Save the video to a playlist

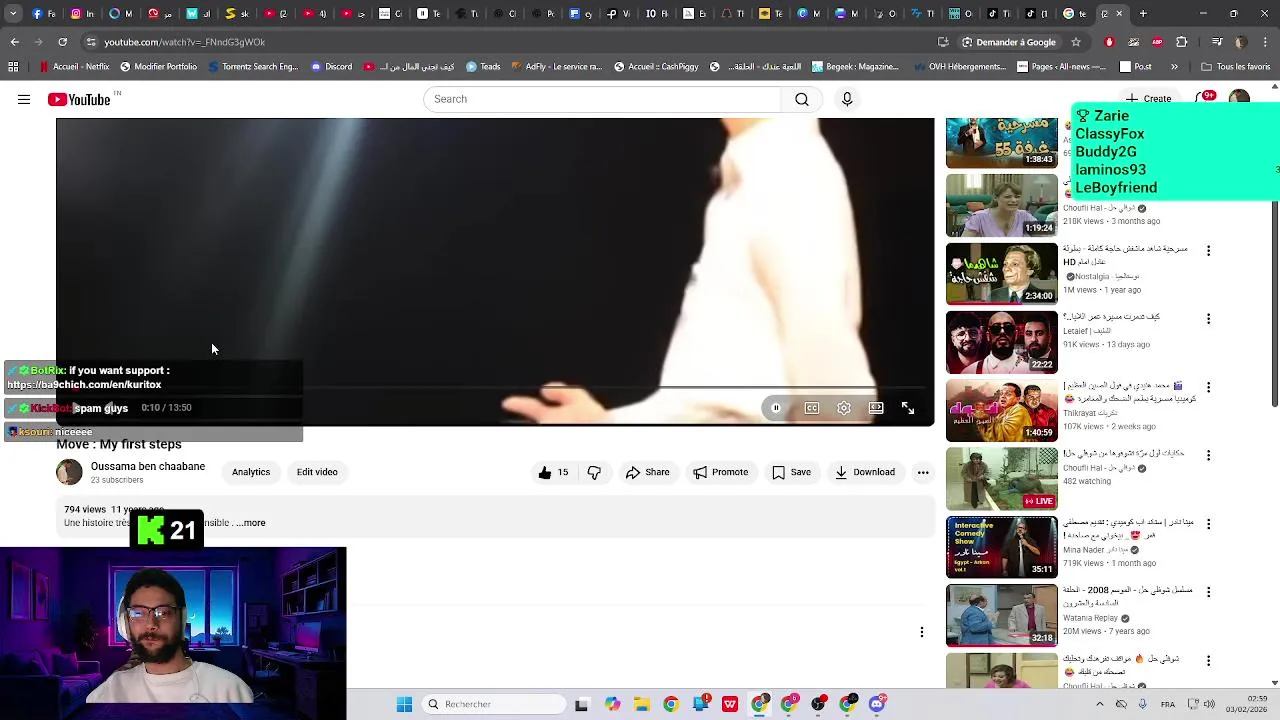[x=791, y=472]
